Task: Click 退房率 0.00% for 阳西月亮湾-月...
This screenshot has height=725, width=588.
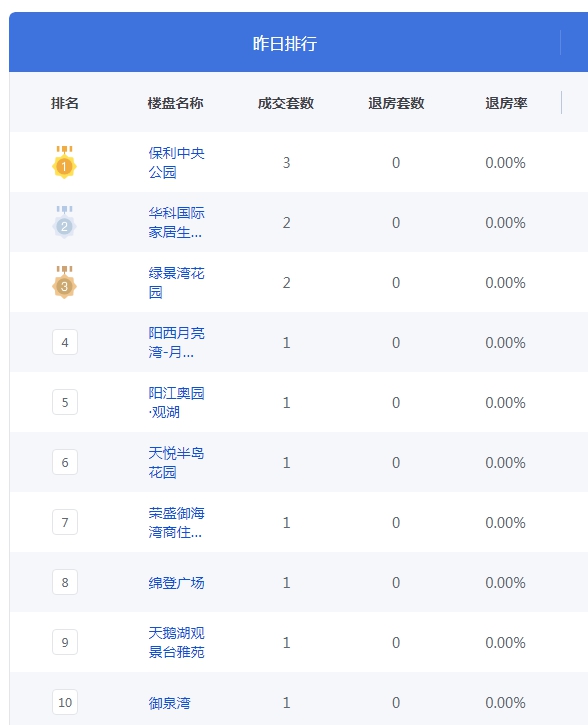Action: (x=505, y=343)
